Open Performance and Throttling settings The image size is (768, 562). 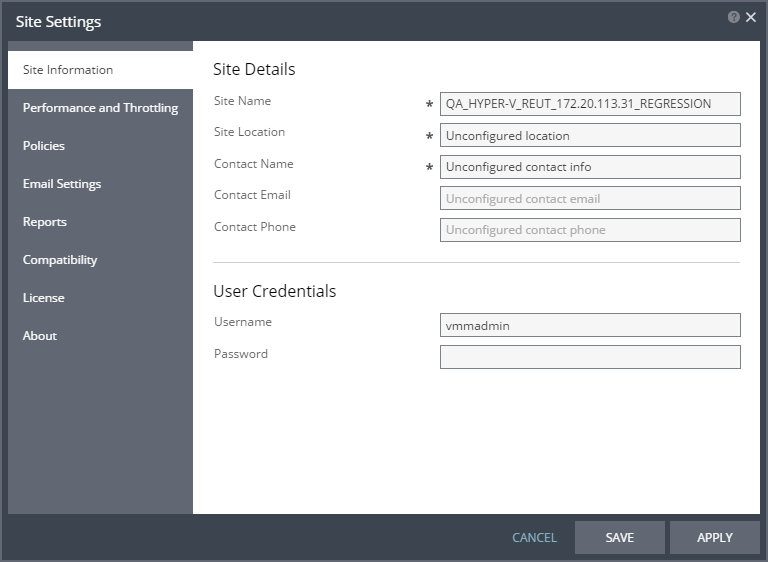pyautogui.click(x=100, y=108)
